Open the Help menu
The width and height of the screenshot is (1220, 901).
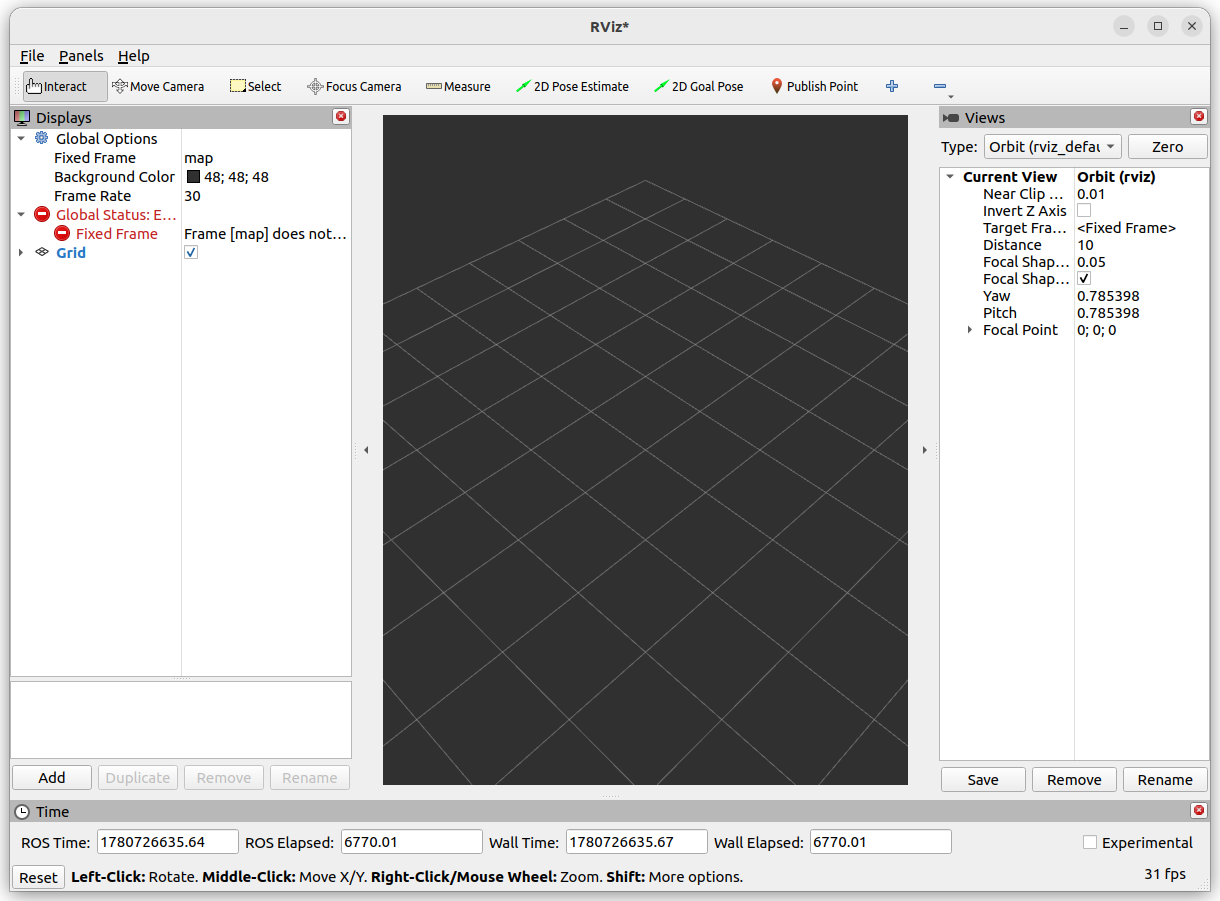[x=134, y=56]
